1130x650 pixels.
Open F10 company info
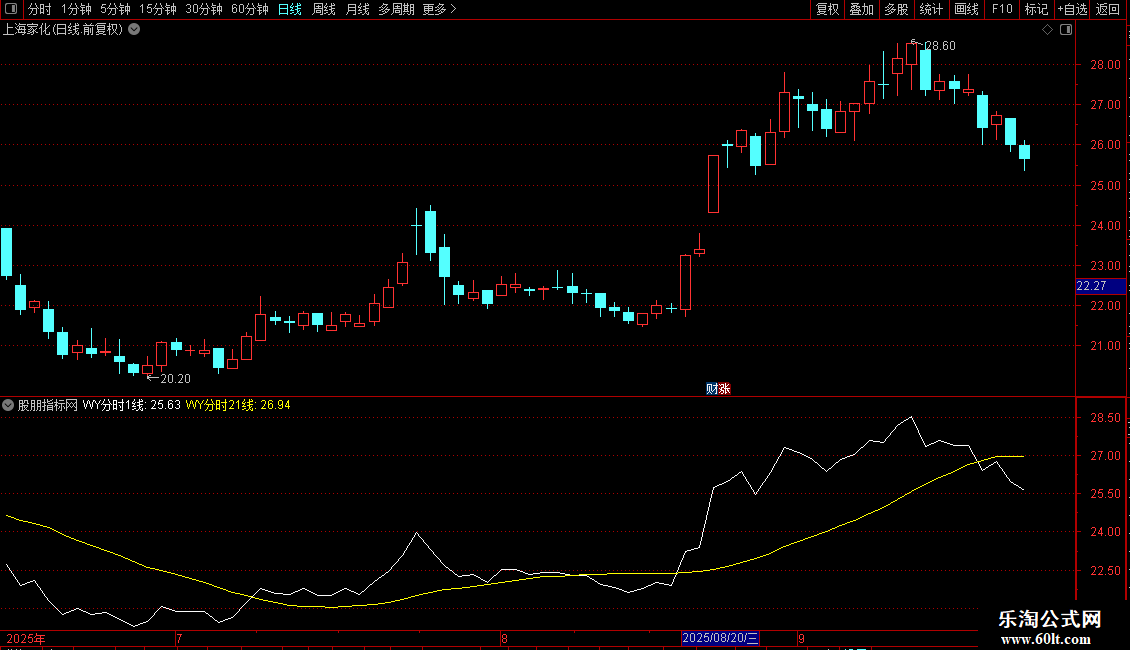click(1002, 9)
